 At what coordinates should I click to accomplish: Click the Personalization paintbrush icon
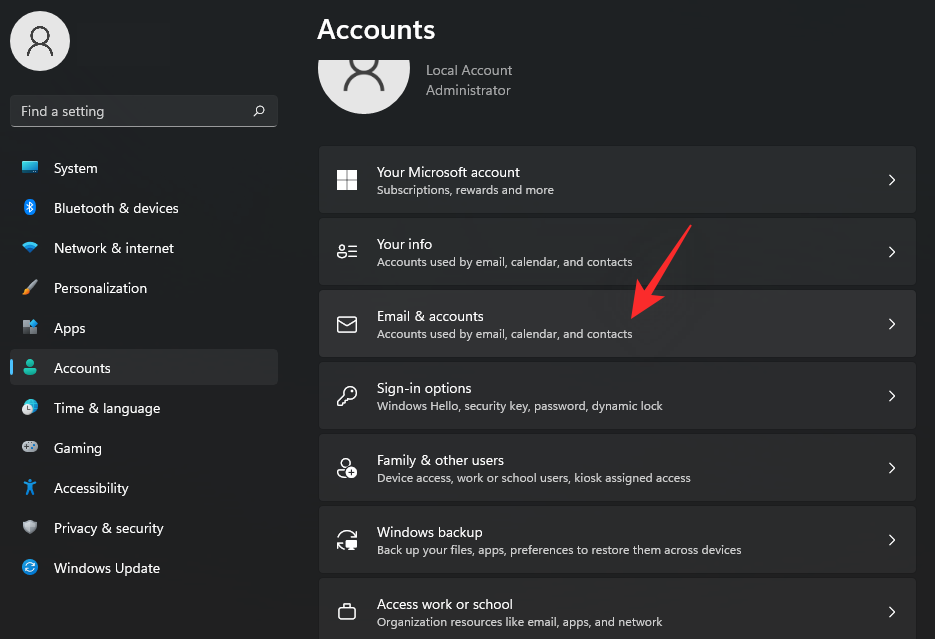point(30,288)
